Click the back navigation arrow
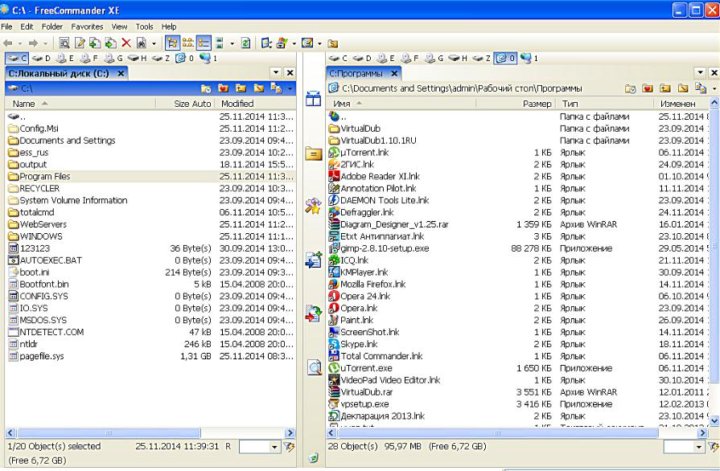 pyautogui.click(x=9, y=43)
